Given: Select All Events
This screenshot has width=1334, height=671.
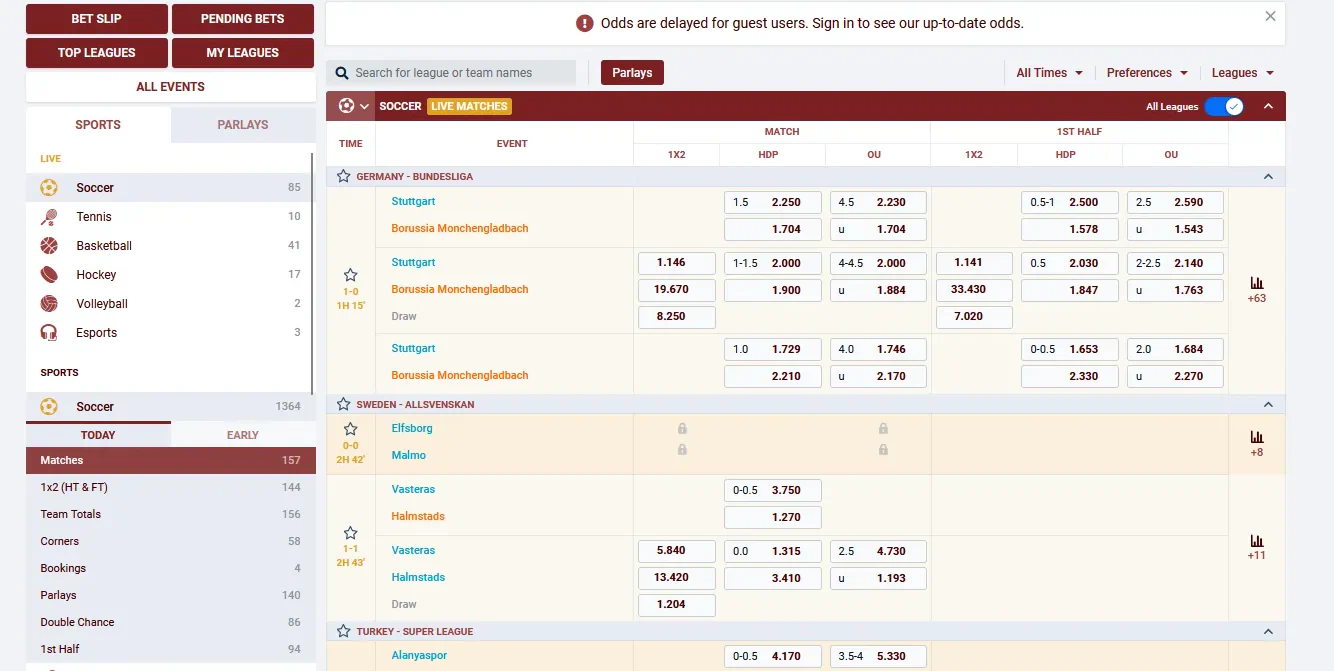Looking at the screenshot, I should 170,87.
